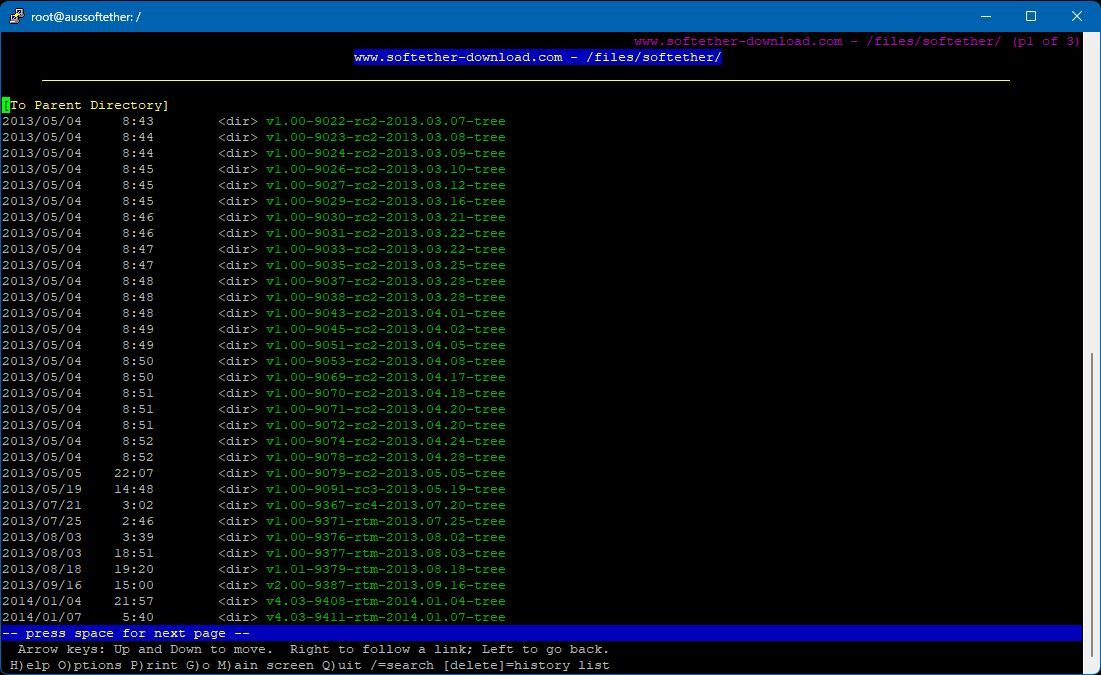Follow the v1.00-9367-rc4-2013.07.20-tree link
This screenshot has height=675, width=1101.
(385, 505)
